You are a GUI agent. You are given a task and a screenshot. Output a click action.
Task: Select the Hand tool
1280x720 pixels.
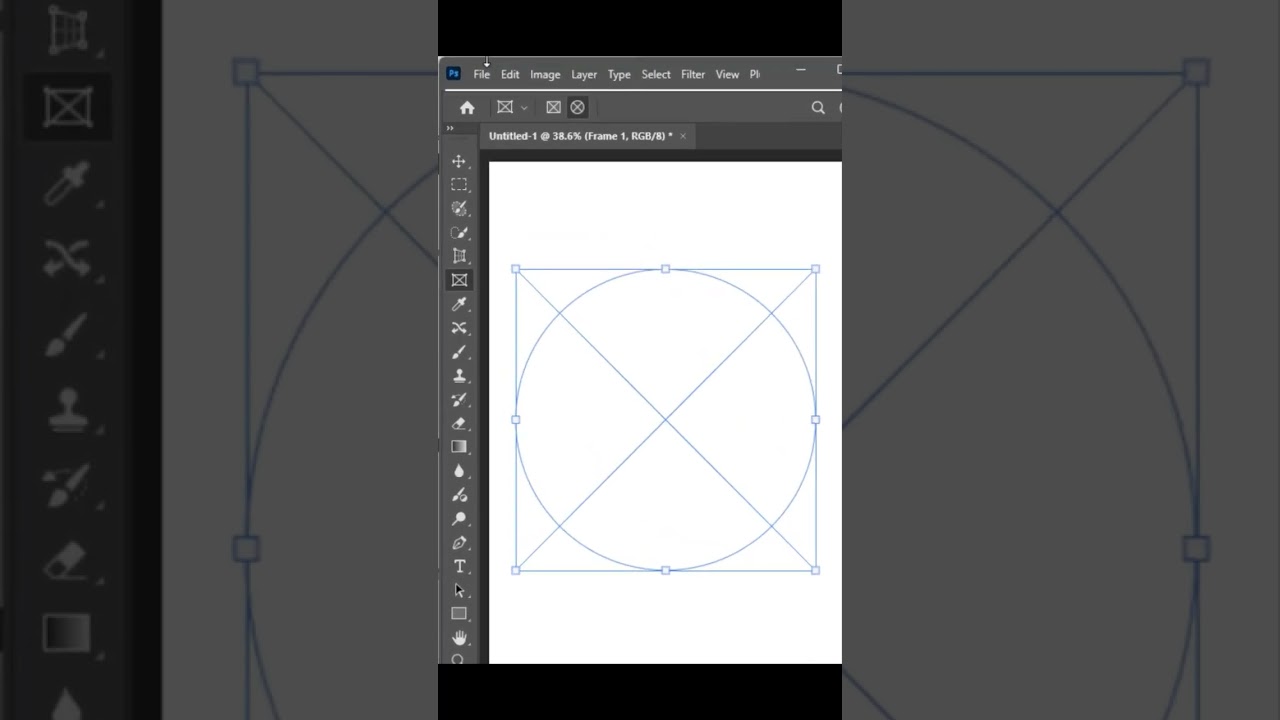(459, 638)
